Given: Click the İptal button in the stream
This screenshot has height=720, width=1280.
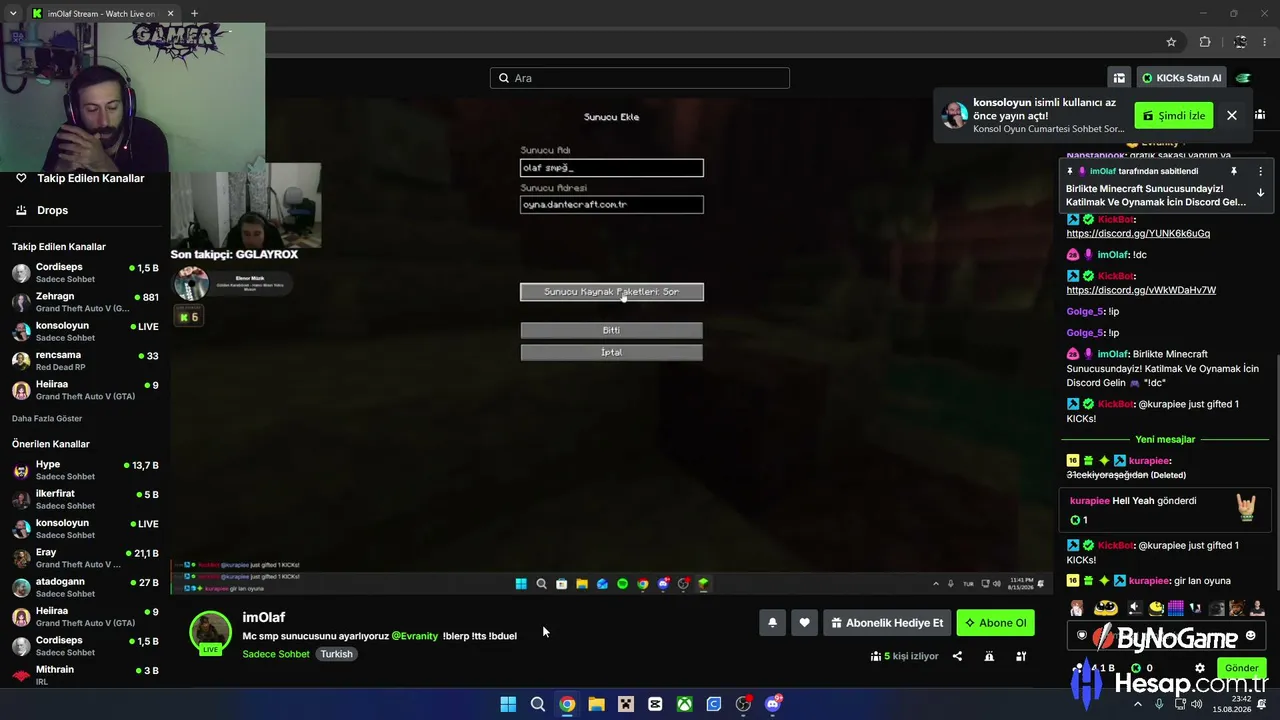Looking at the screenshot, I should coord(612,352).
